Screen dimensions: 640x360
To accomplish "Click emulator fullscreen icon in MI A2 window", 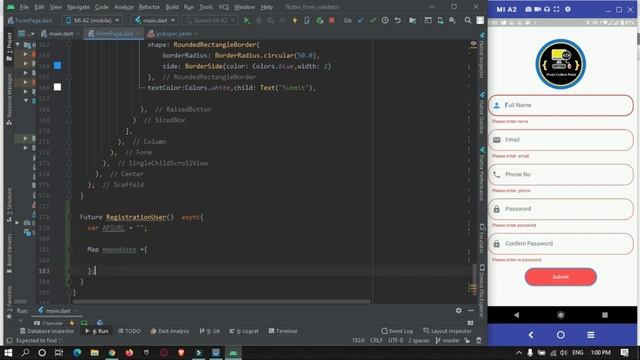I will click(x=556, y=9).
